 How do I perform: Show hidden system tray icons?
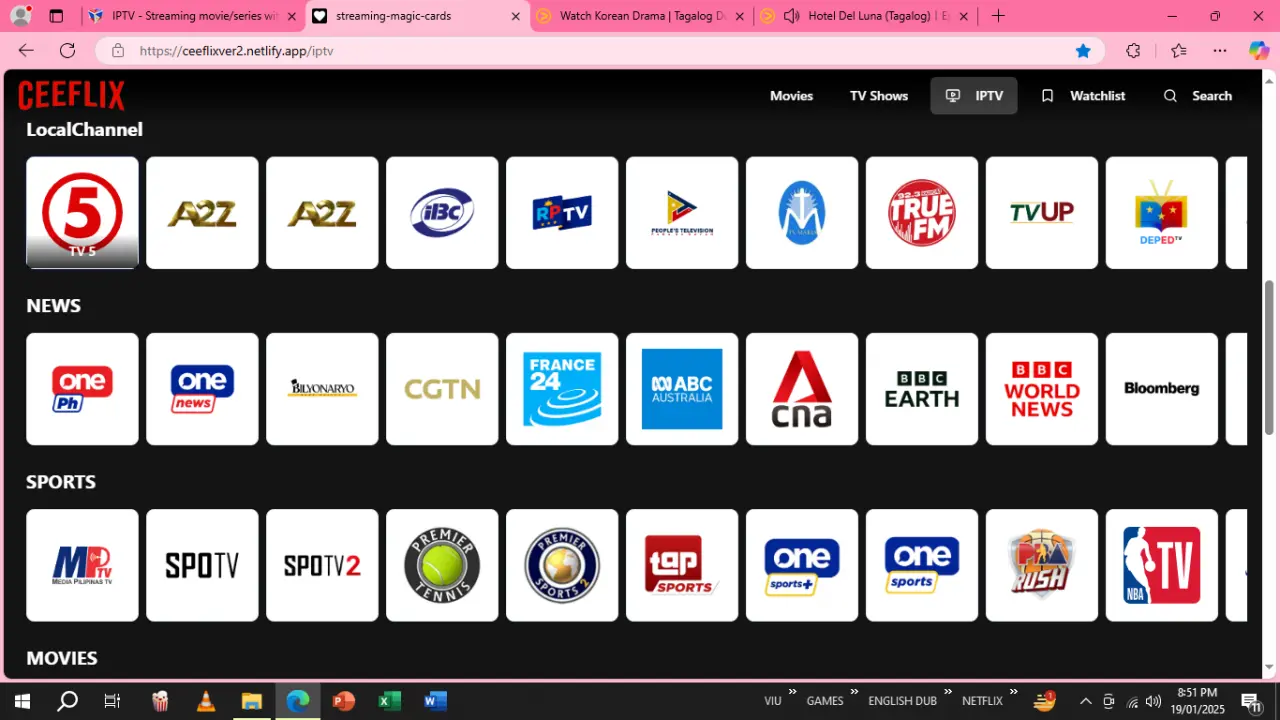coord(1085,701)
